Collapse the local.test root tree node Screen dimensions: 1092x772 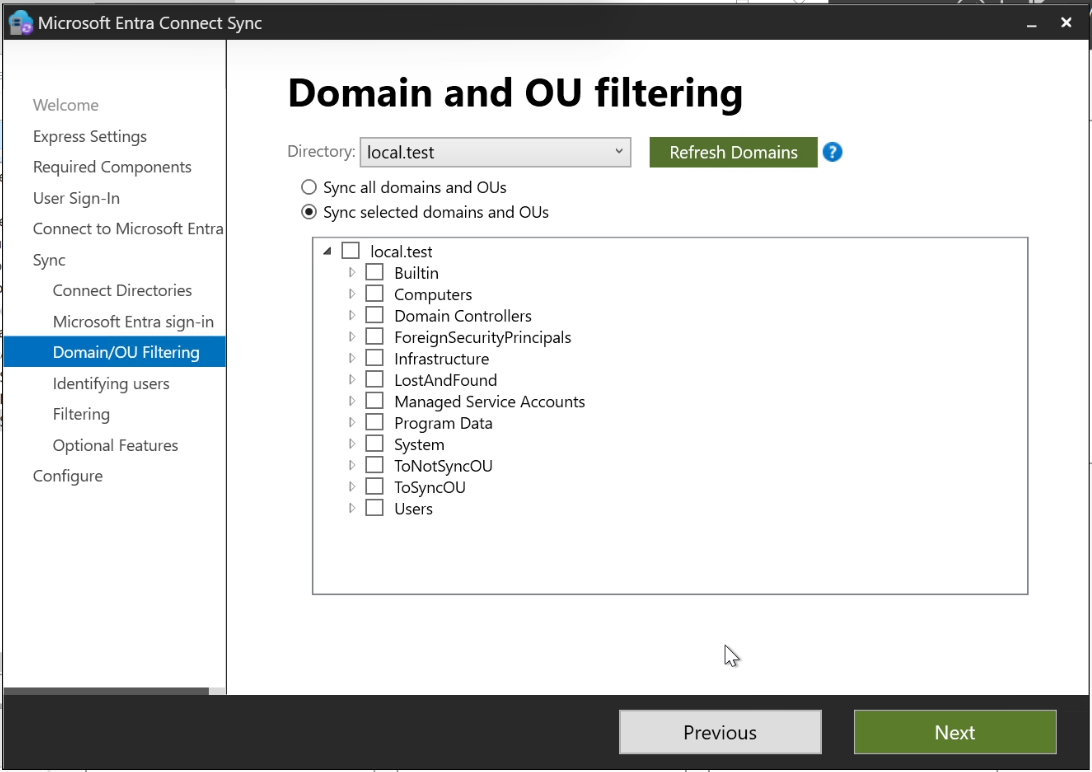pos(328,251)
